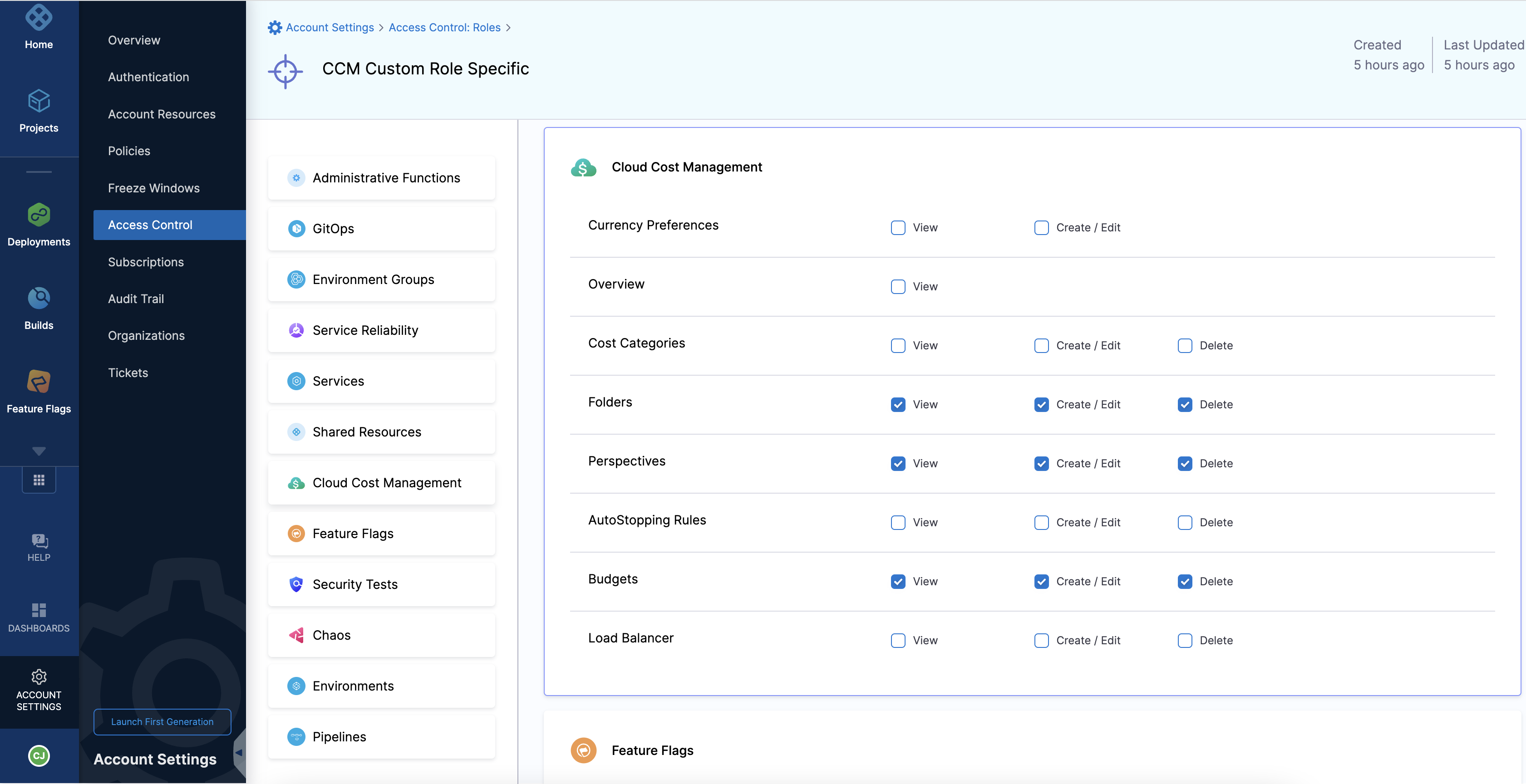
Task: Click Launch First Generation button
Action: (162, 721)
